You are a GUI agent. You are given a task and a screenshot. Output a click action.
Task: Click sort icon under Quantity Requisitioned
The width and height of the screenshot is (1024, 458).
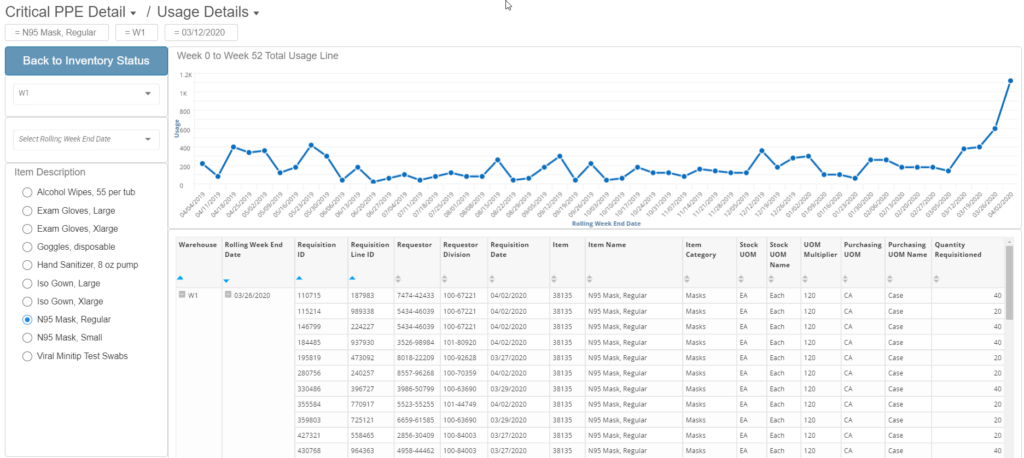pos(937,278)
